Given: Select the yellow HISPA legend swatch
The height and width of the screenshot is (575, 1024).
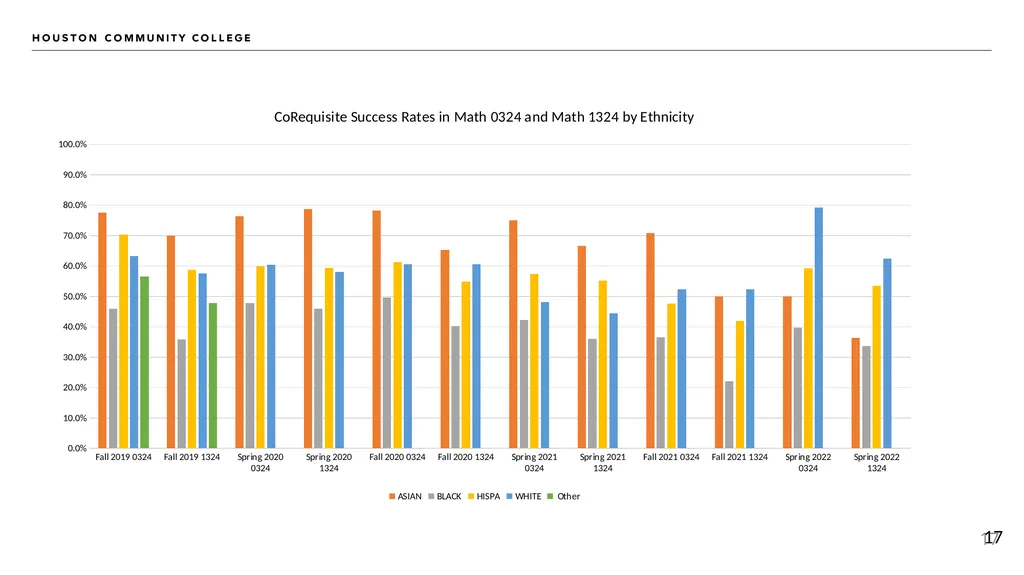Looking at the screenshot, I should [x=471, y=497].
